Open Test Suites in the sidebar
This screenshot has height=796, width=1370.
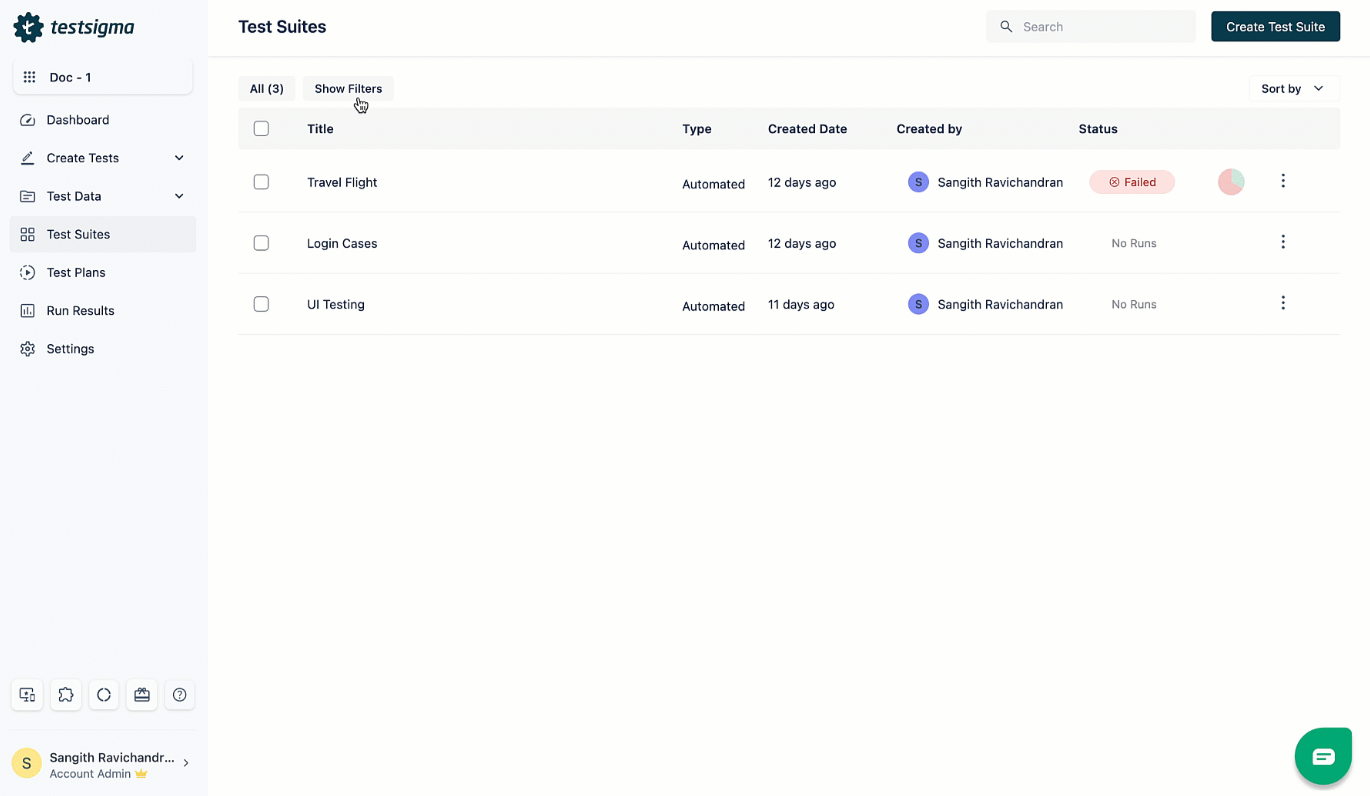tap(103, 234)
